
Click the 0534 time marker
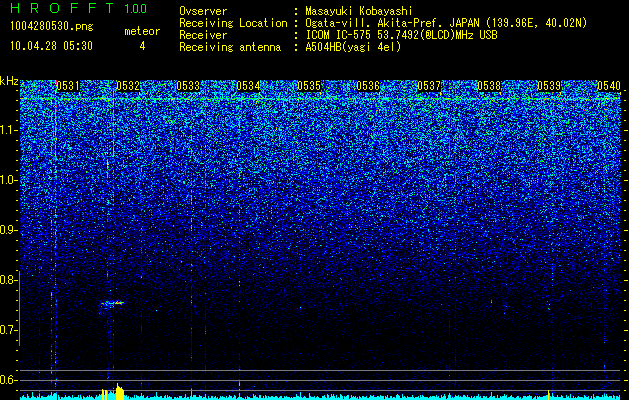pyautogui.click(x=248, y=86)
